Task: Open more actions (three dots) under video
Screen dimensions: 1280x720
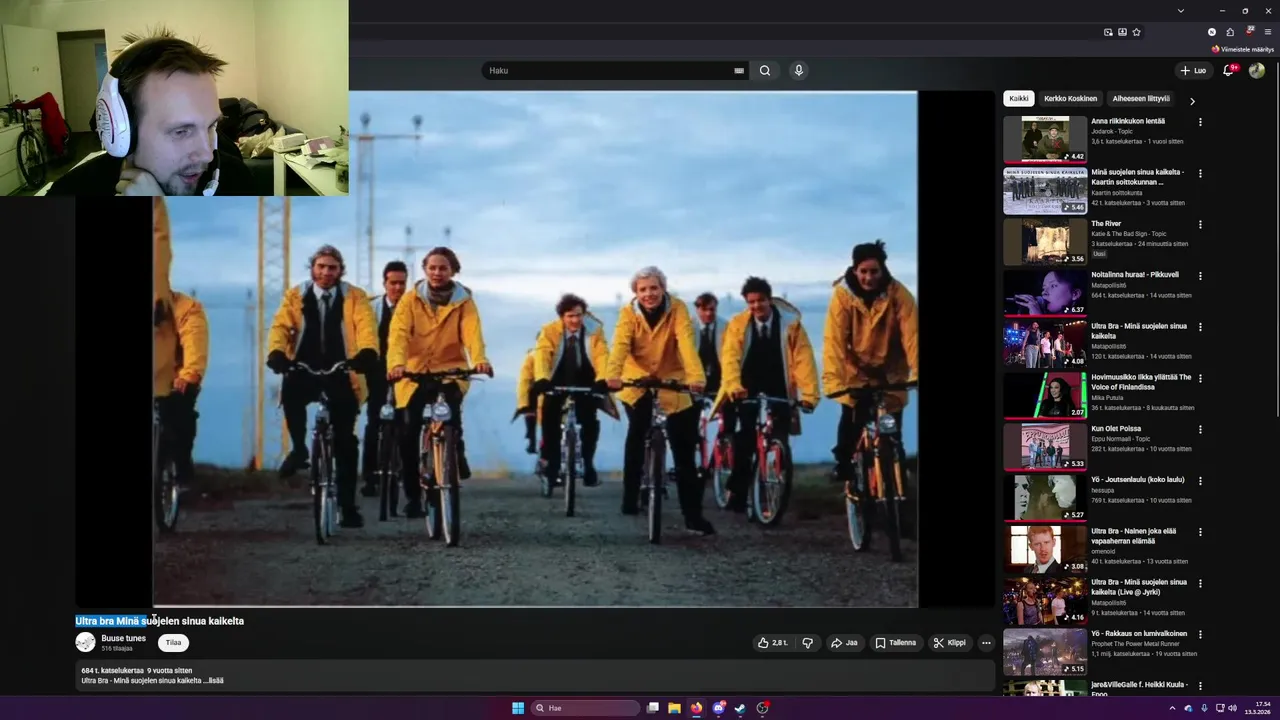Action: (986, 643)
